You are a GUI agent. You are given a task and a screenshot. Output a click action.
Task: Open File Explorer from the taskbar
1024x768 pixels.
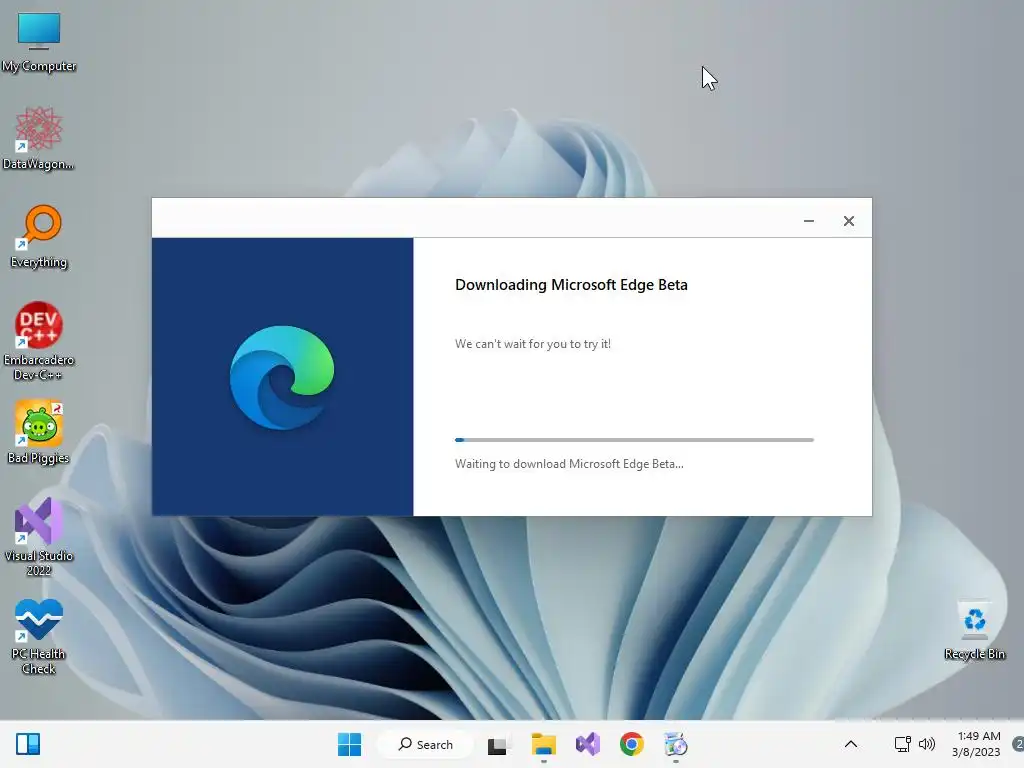point(543,744)
